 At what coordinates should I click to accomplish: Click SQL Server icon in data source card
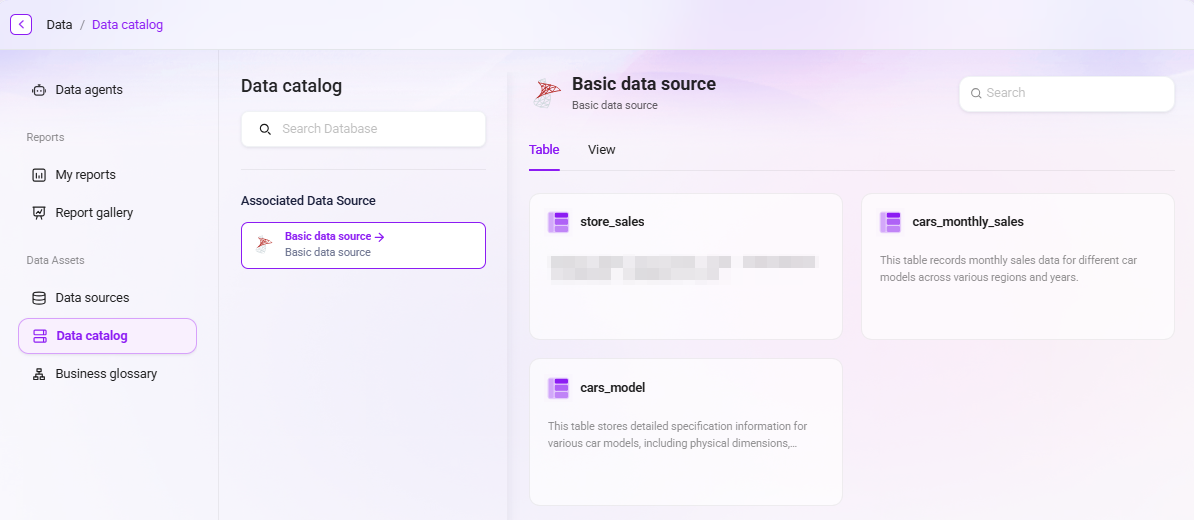[264, 245]
